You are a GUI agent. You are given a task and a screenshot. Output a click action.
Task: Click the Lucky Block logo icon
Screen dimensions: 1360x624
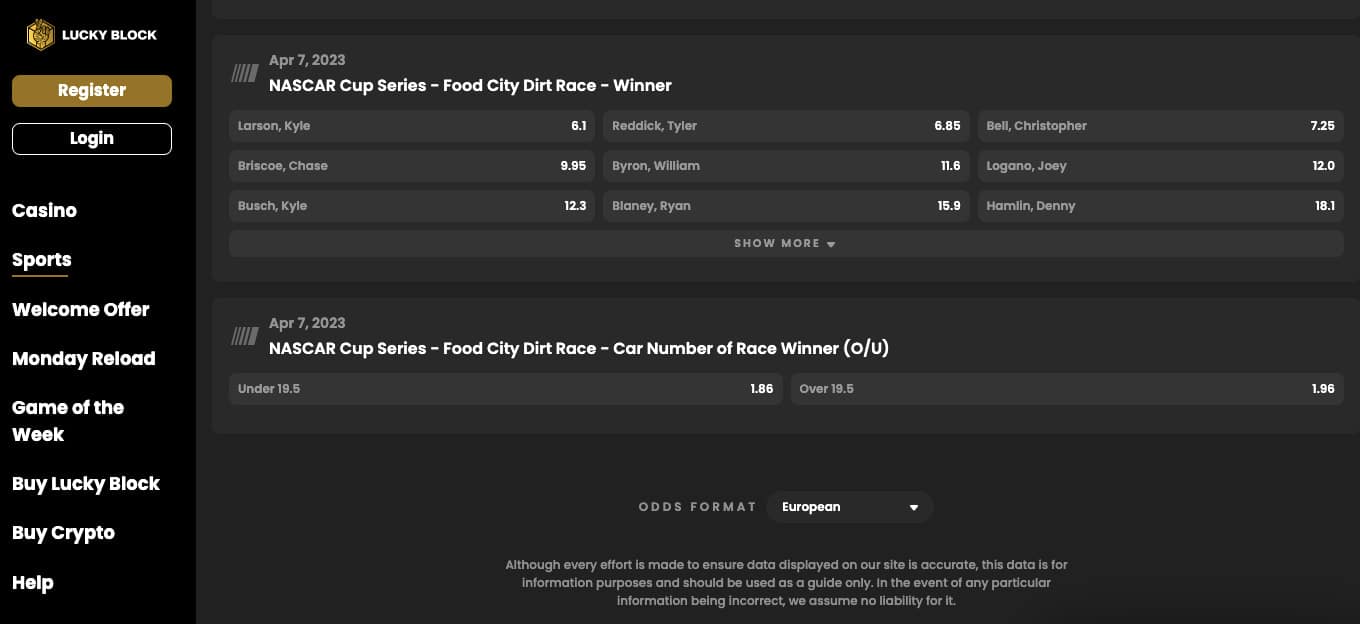40,35
